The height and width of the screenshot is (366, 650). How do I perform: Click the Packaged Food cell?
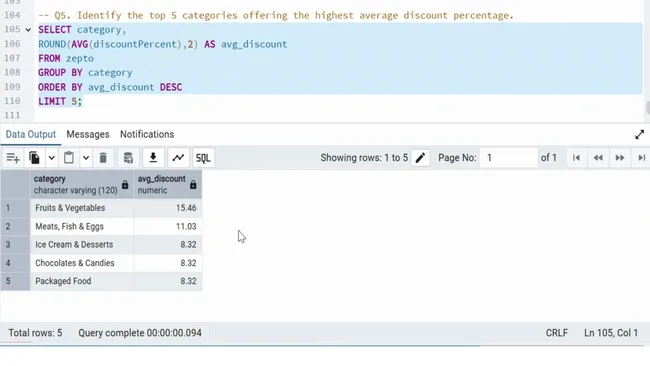tap(82, 281)
